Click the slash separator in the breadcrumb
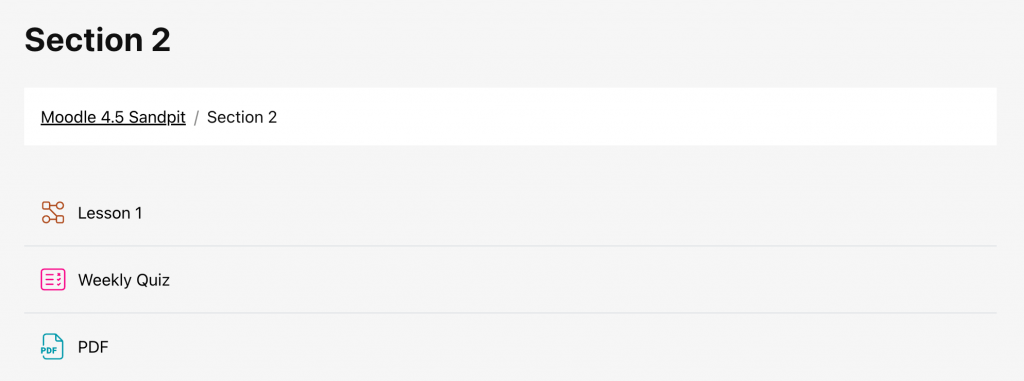 [197, 118]
